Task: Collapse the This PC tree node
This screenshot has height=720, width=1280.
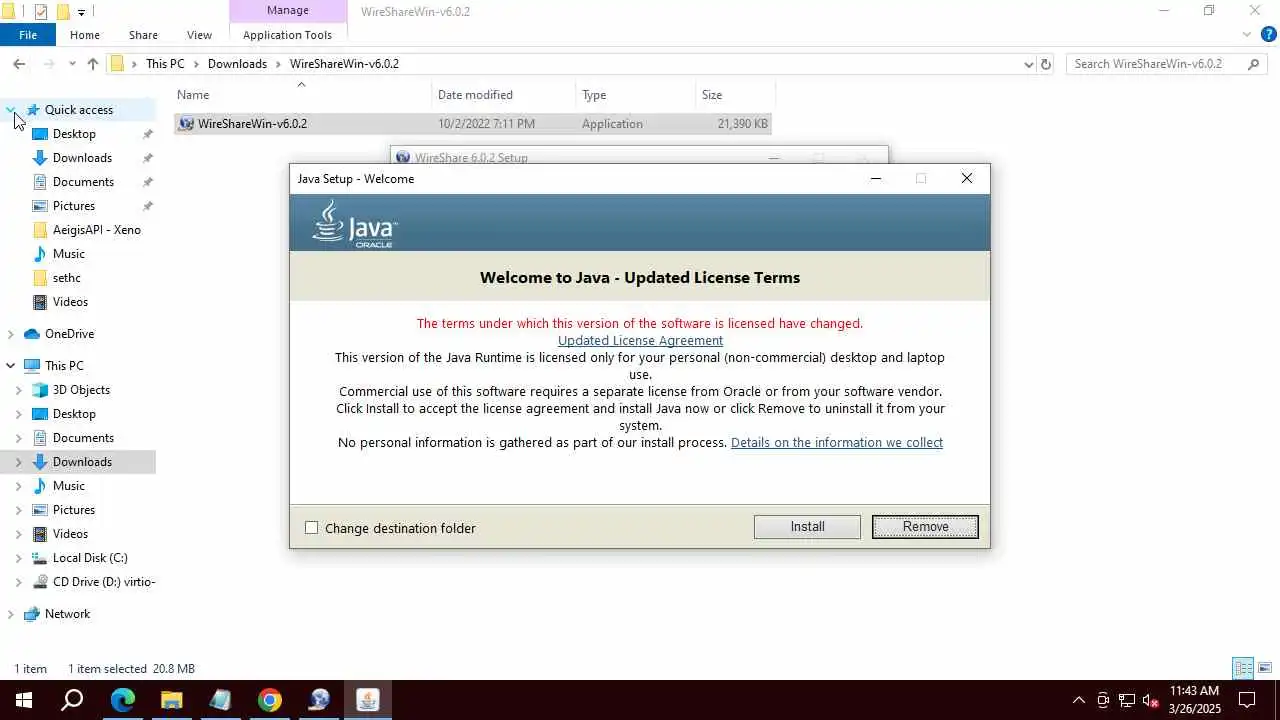Action: 11,366
